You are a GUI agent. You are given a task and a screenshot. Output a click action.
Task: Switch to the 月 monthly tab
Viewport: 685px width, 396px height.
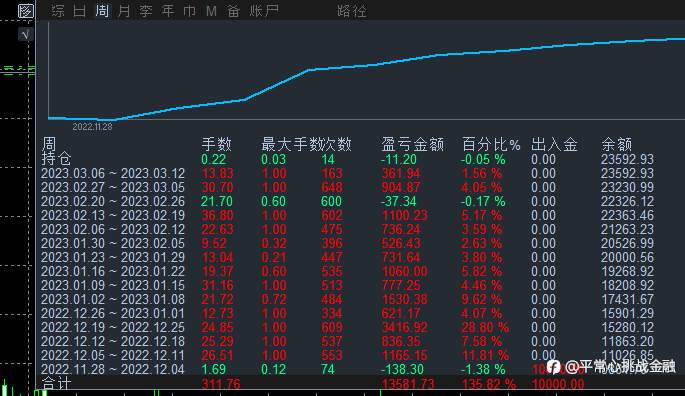point(124,10)
